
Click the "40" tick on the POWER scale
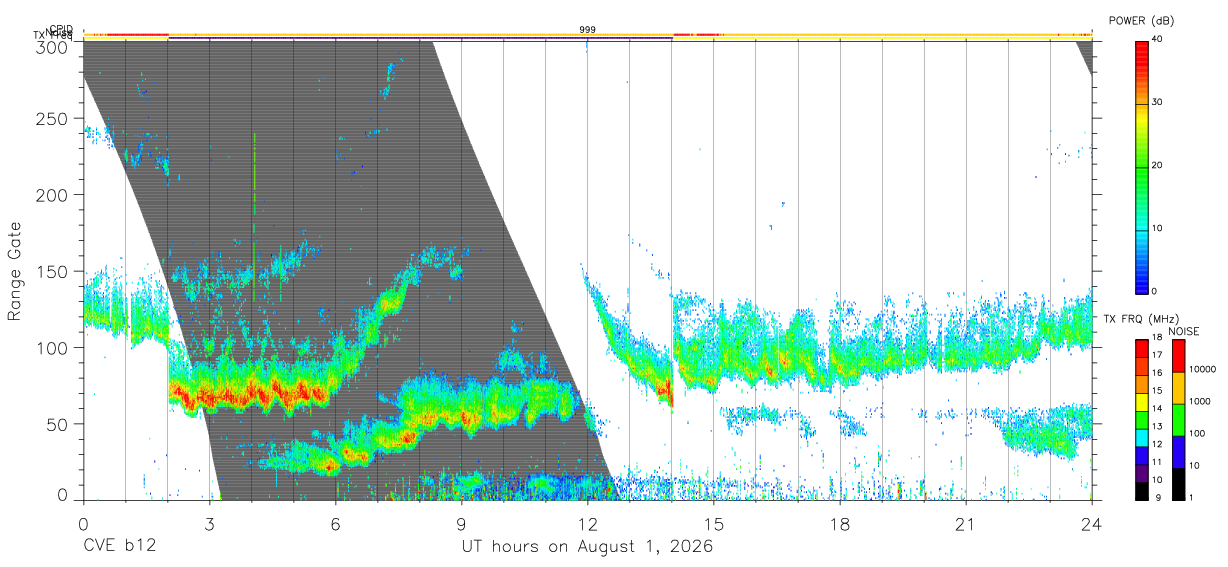click(x=1158, y=40)
